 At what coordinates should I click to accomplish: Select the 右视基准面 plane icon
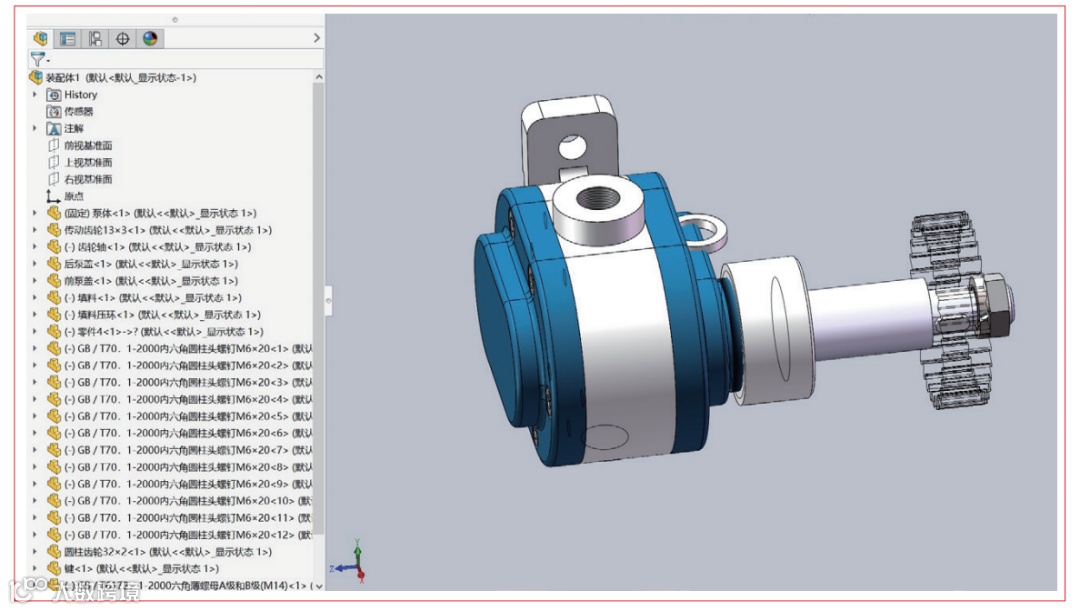[x=54, y=179]
